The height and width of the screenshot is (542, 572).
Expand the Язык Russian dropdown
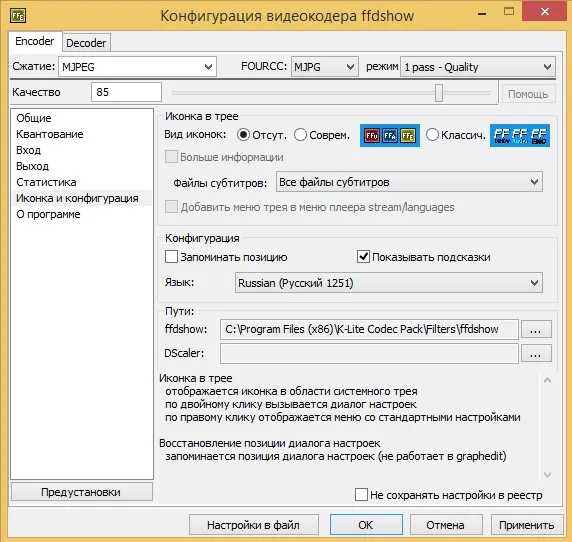click(x=389, y=283)
